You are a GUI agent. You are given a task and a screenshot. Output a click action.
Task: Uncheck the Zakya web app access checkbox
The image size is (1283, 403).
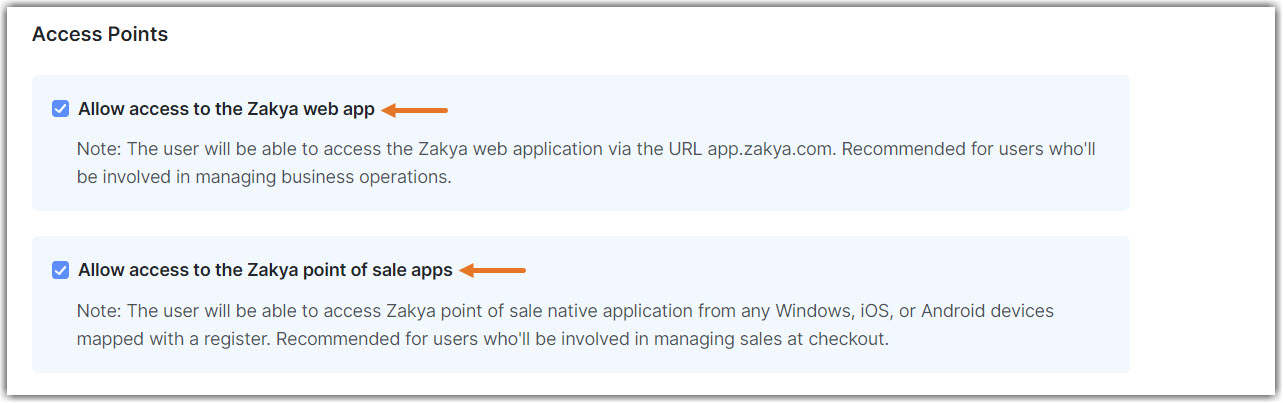60,109
